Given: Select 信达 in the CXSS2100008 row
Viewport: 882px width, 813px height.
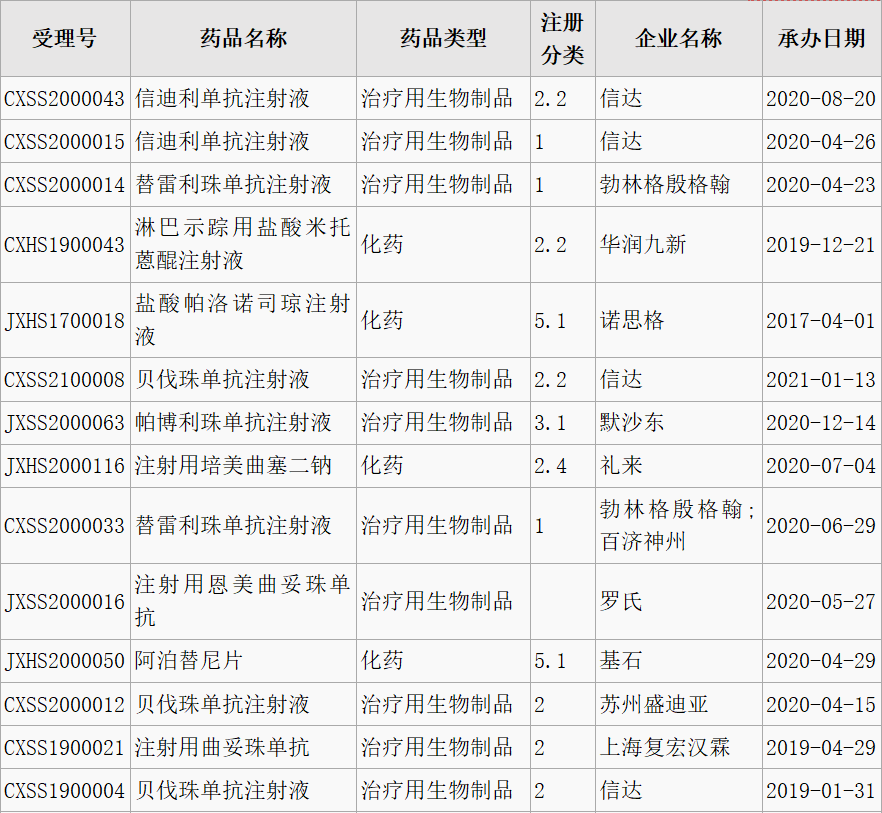Looking at the screenshot, I should click(621, 379).
